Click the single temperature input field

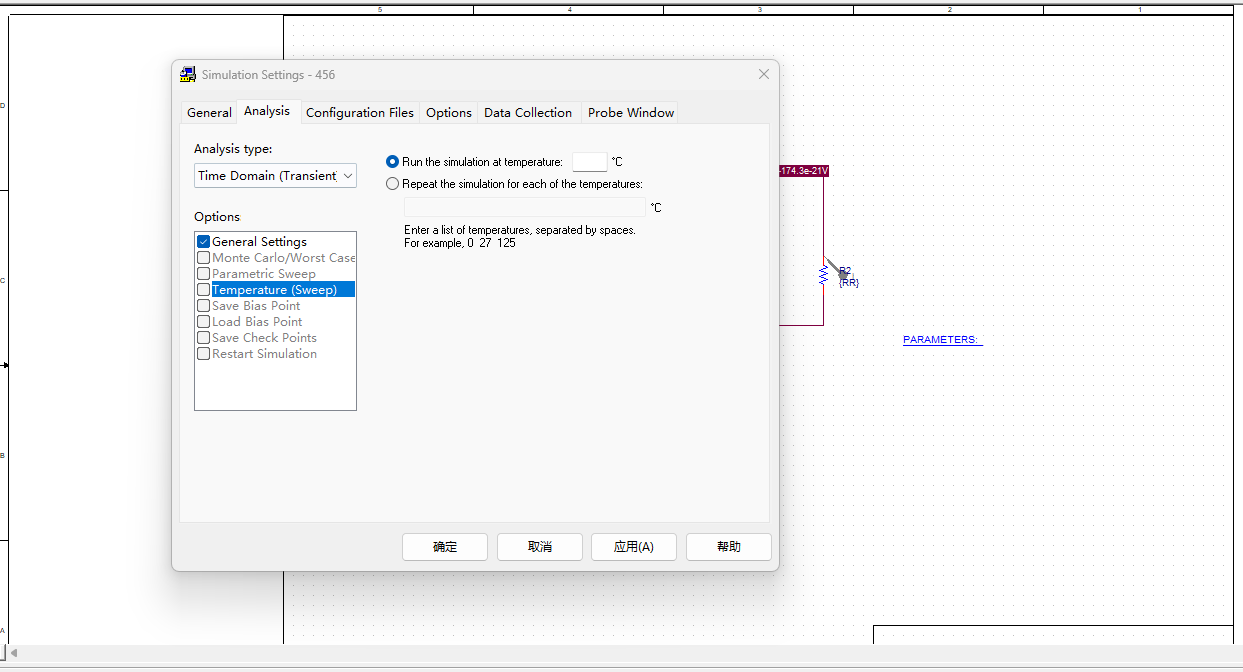590,162
